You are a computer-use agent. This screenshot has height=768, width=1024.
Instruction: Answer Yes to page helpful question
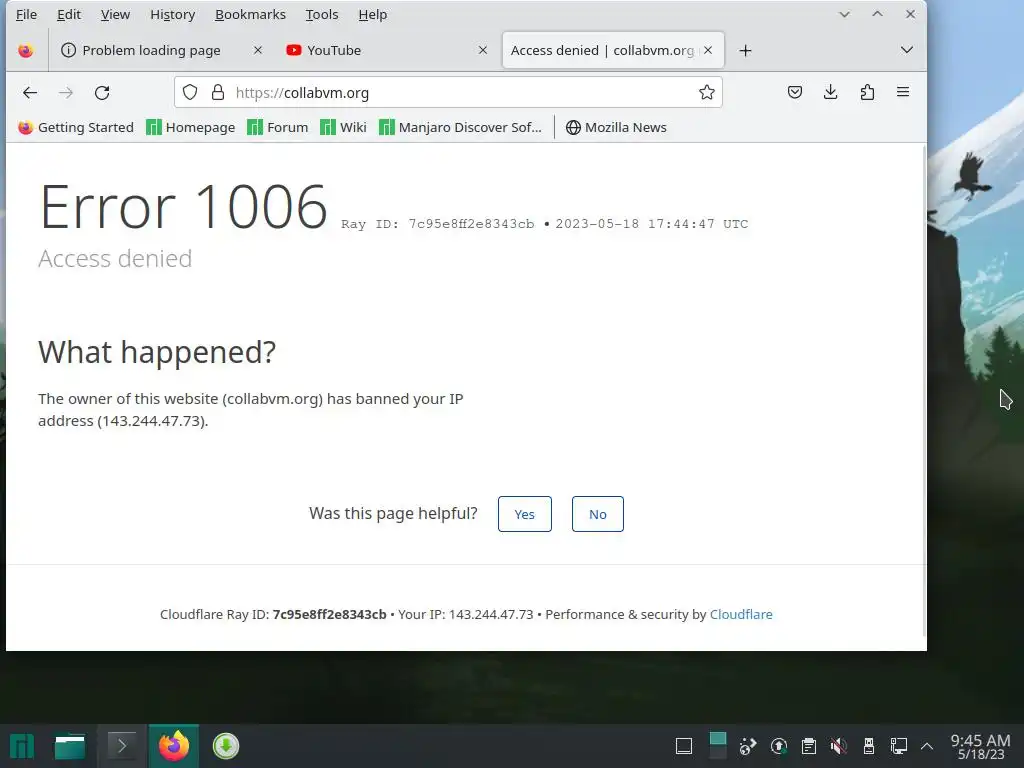[524, 514]
